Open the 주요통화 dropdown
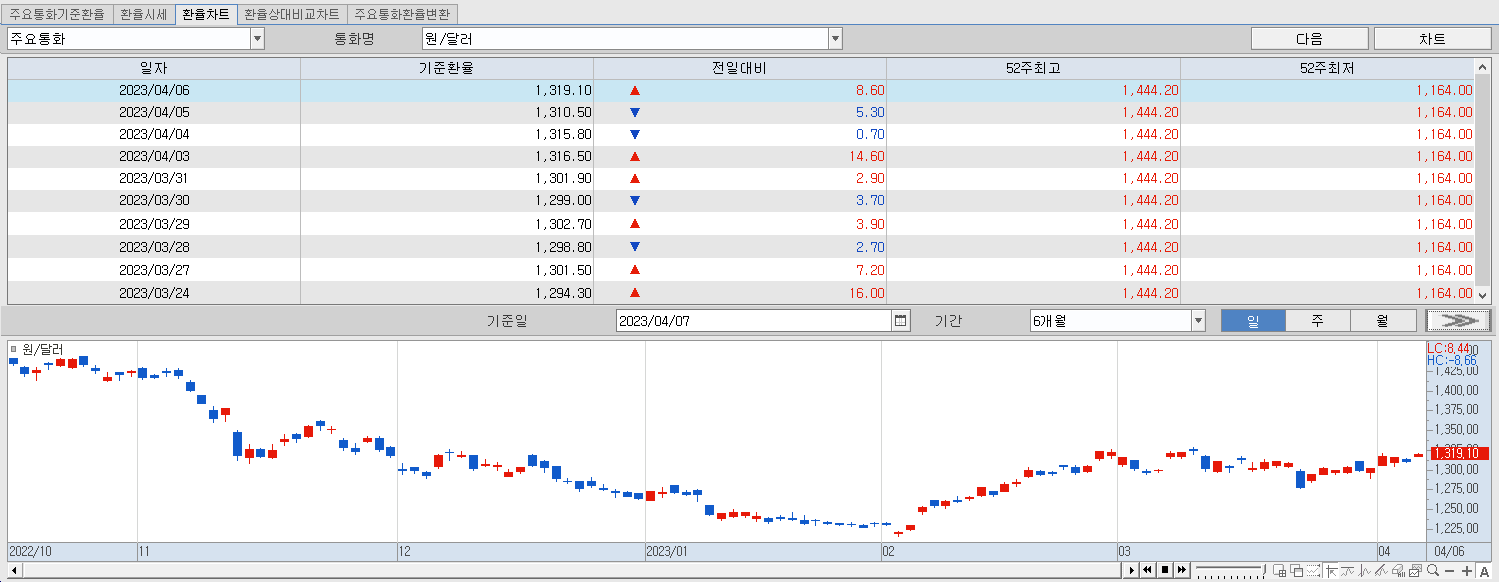The height and width of the screenshot is (582, 1499). [x=257, y=39]
